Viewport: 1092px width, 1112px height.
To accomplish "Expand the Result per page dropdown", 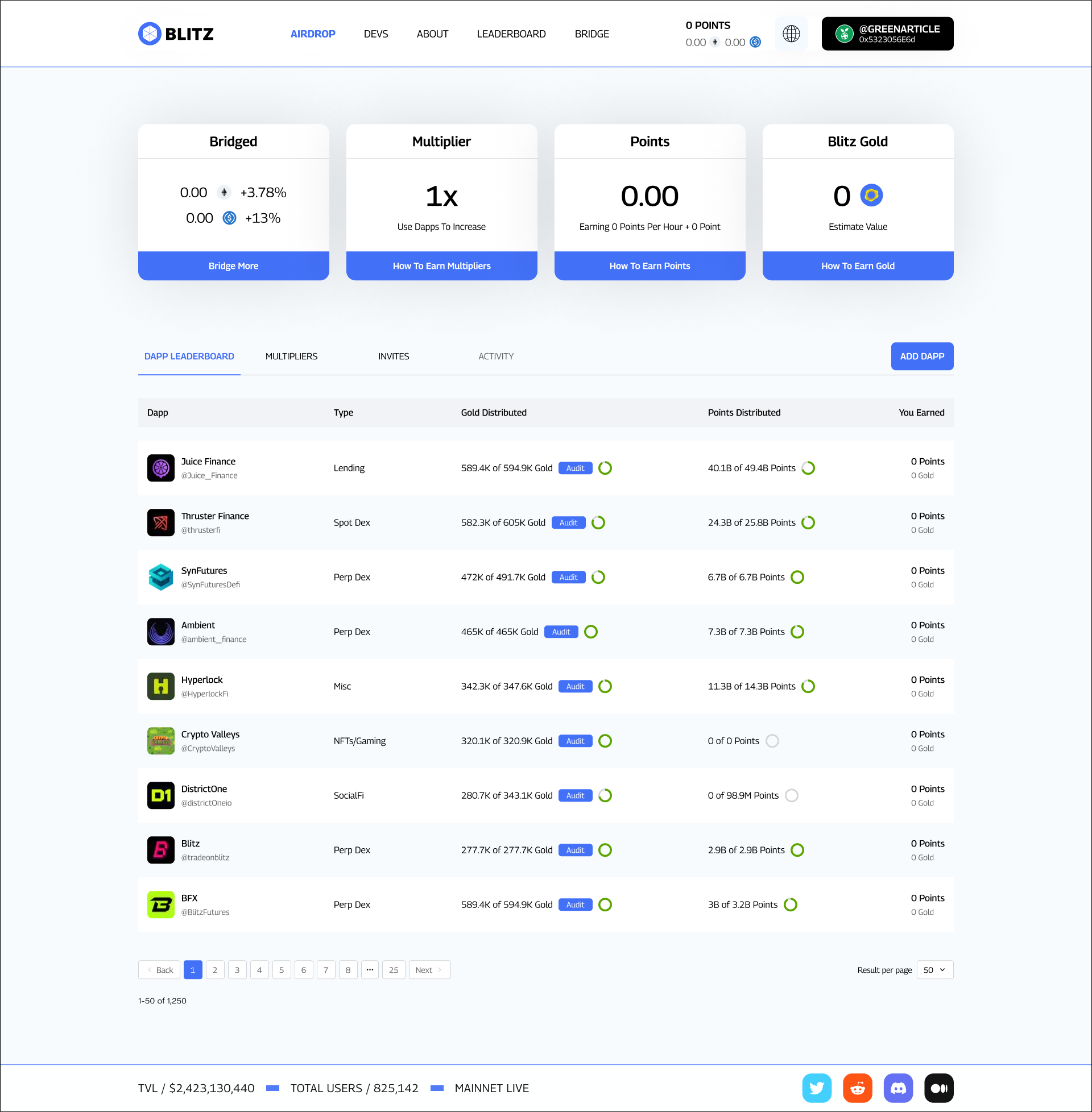I will pyautogui.click(x=935, y=970).
